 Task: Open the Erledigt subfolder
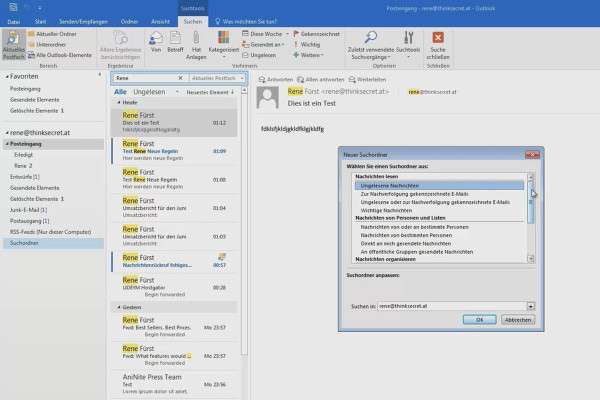(x=23, y=155)
